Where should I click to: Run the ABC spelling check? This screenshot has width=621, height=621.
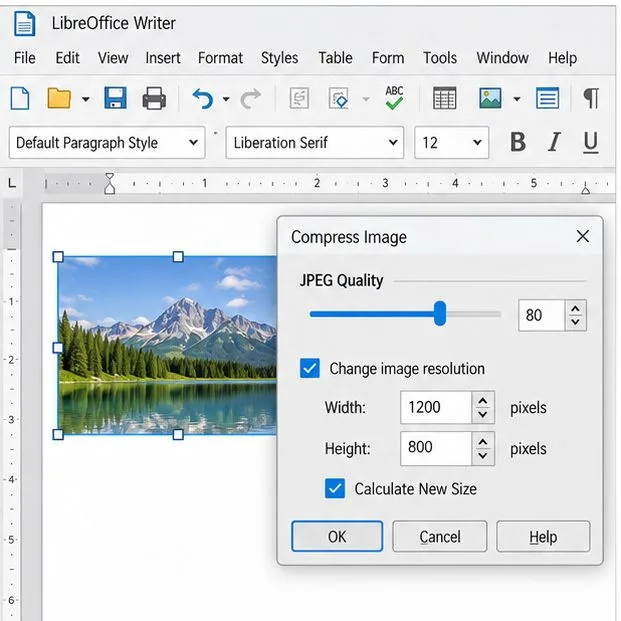click(x=394, y=97)
